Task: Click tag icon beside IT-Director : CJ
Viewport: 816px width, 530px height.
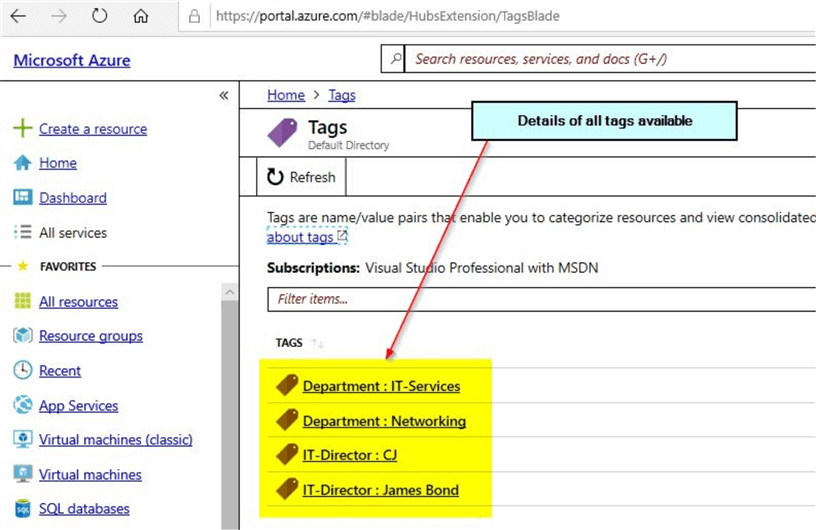Action: 287,454
